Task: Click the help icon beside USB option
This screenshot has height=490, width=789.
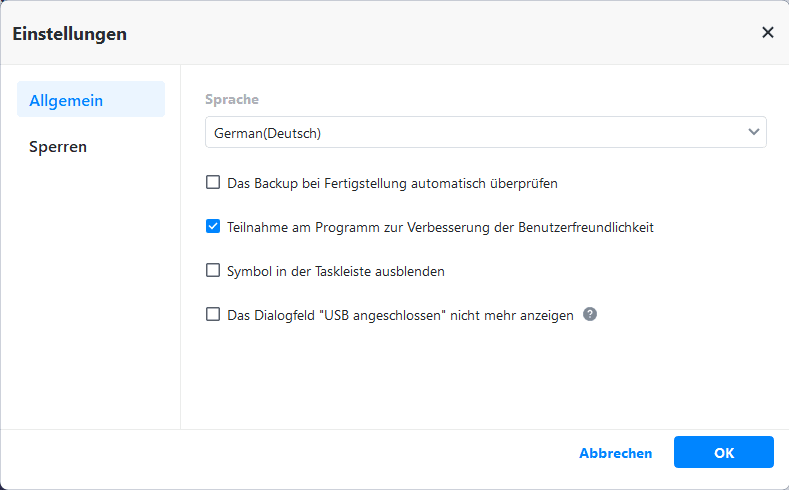Action: pyautogui.click(x=590, y=314)
